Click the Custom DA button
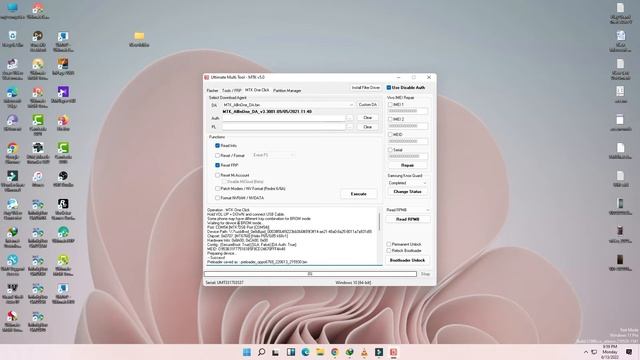The image size is (640, 360). [x=367, y=105]
